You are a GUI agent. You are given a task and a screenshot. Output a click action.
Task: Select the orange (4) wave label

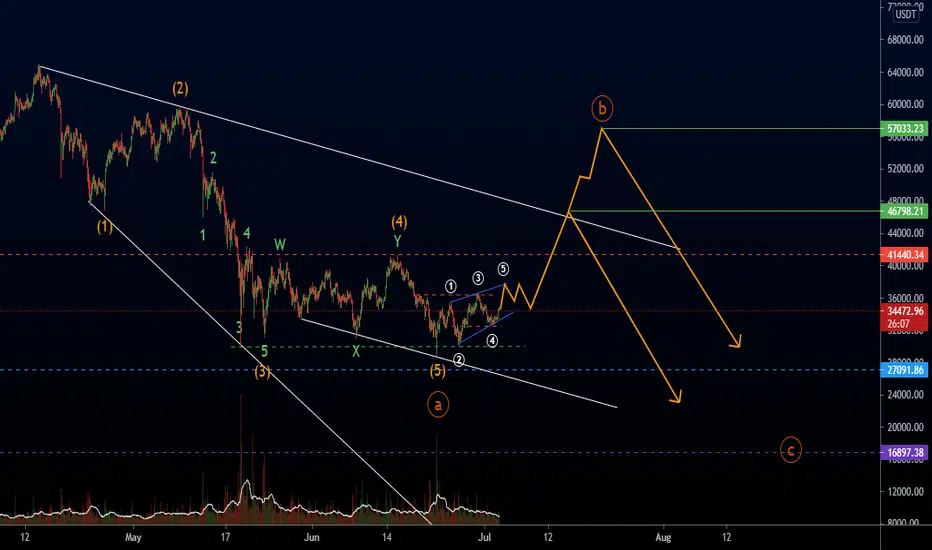click(399, 223)
